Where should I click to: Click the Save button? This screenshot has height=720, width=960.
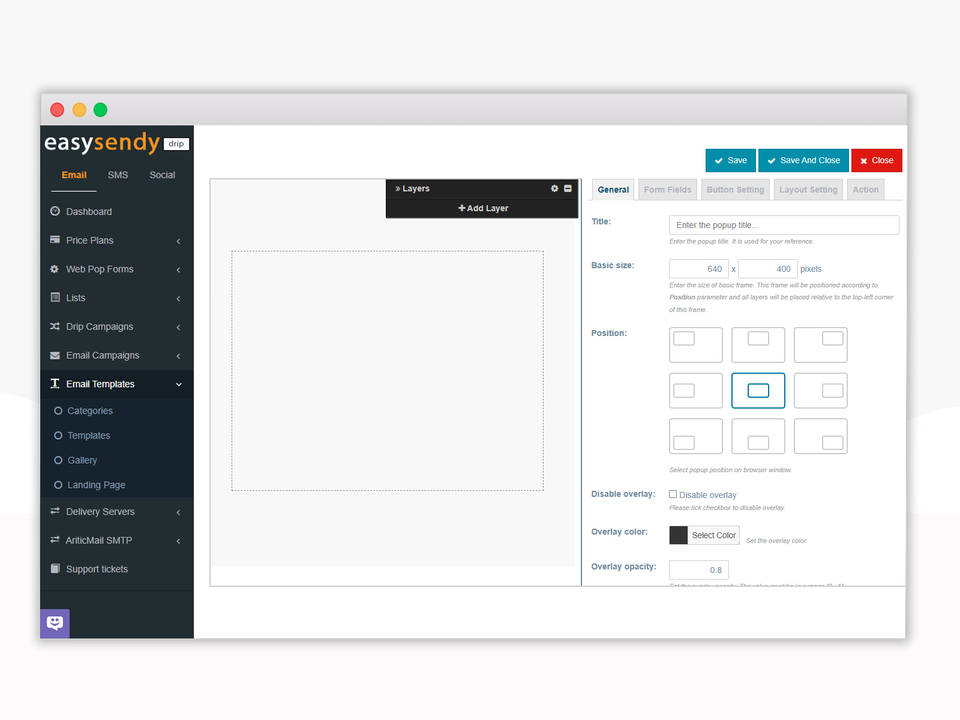point(730,160)
